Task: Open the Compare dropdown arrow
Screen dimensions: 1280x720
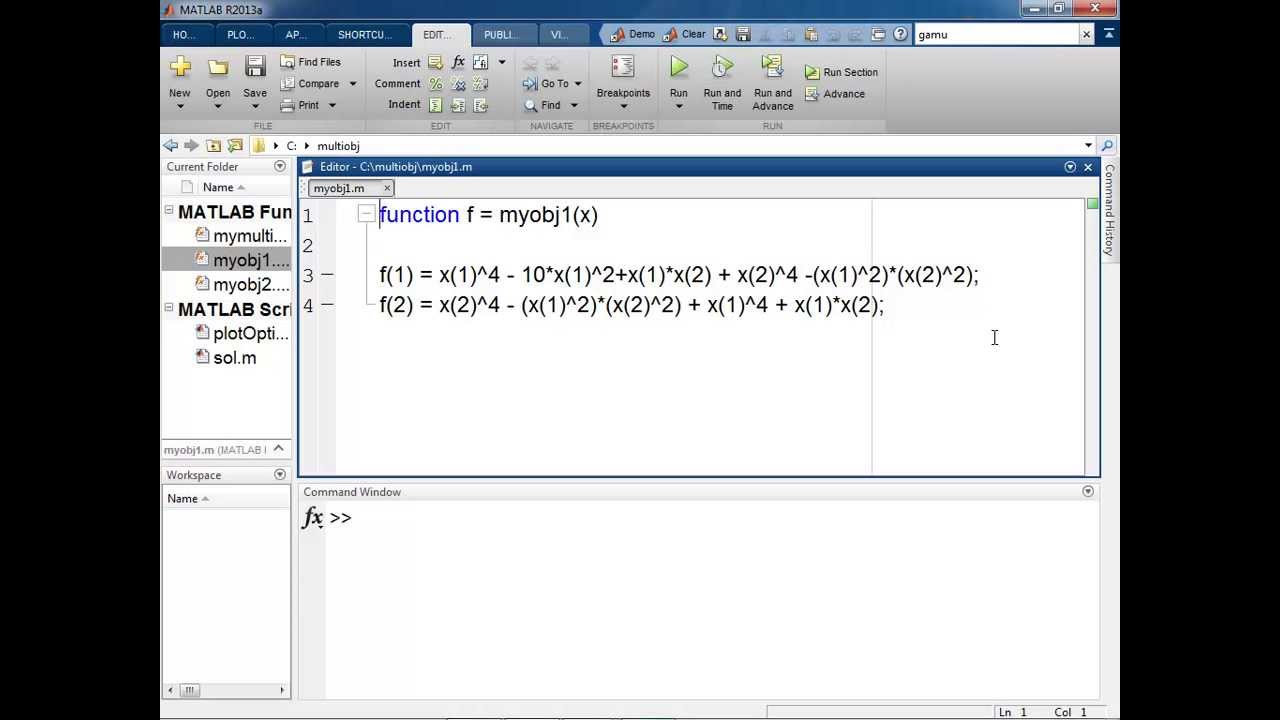Action: (350, 84)
